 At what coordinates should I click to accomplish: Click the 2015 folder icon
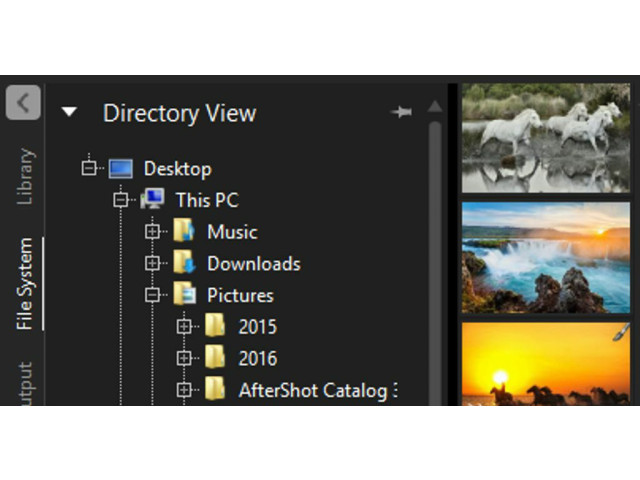215,325
